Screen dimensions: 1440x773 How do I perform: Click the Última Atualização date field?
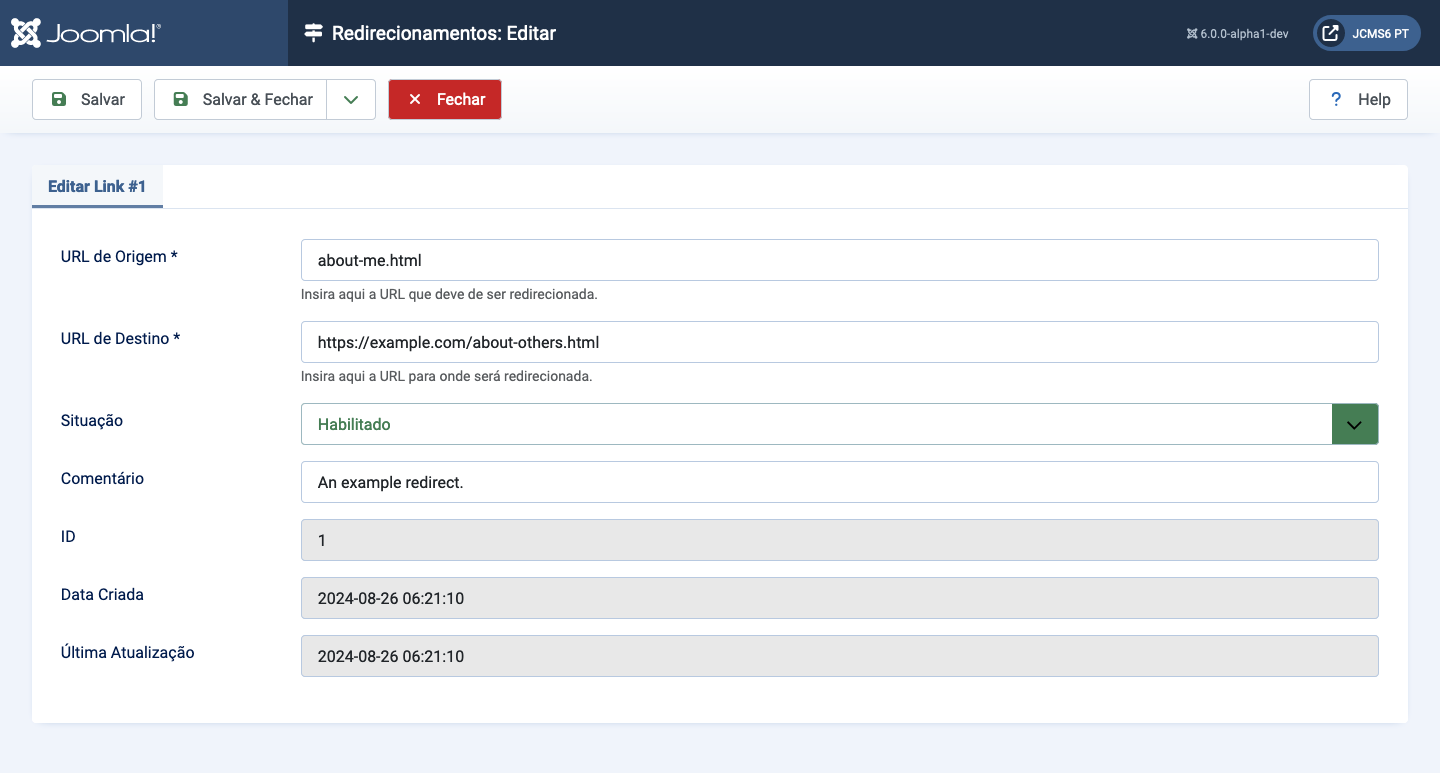pos(839,656)
